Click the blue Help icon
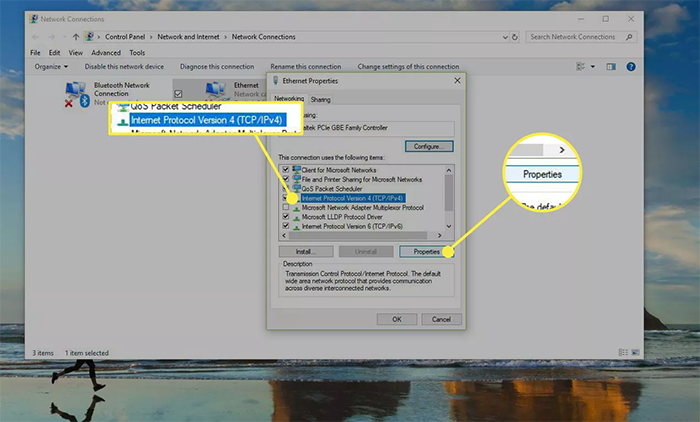The image size is (700, 422). 631,67
